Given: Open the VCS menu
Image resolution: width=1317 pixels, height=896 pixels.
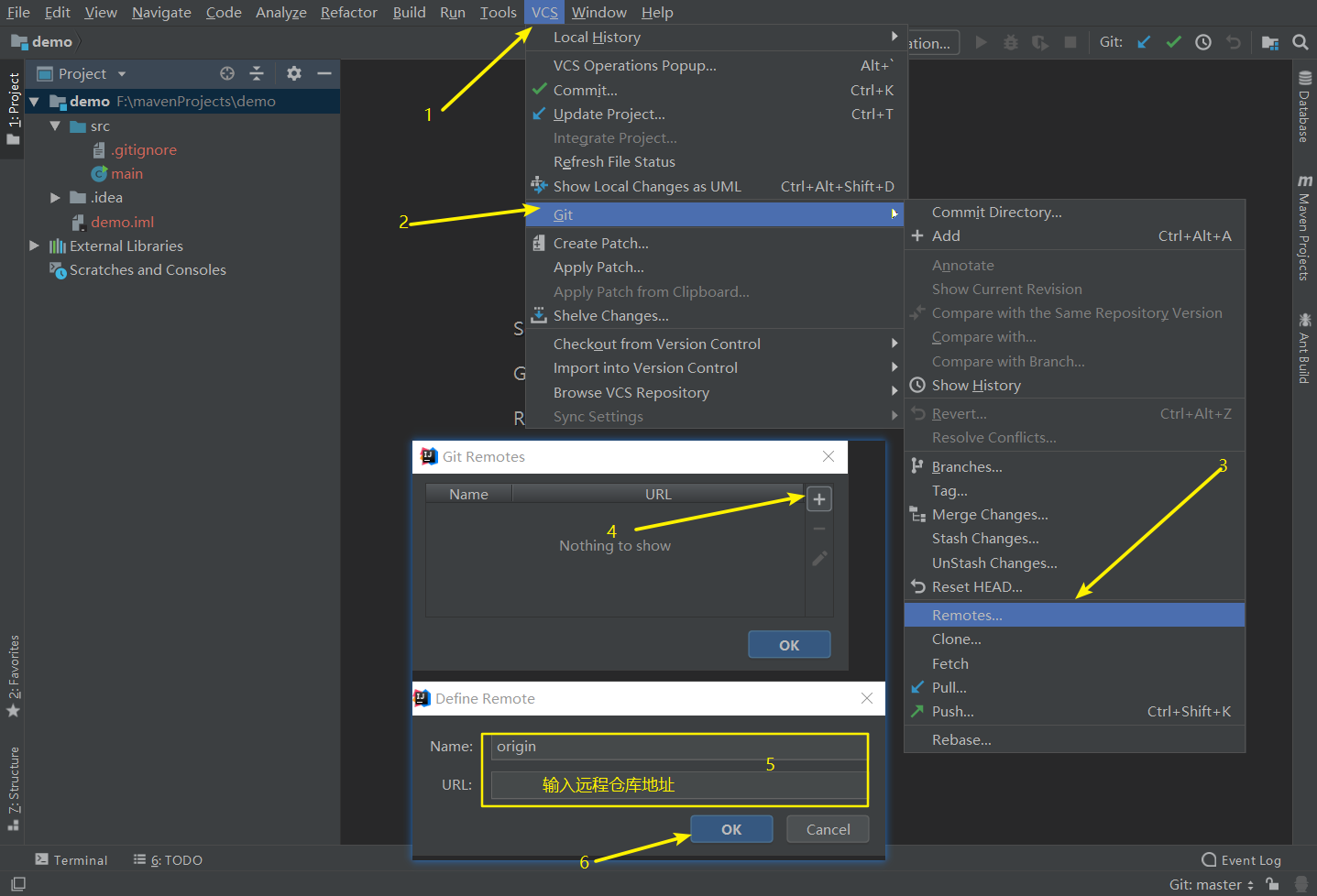Looking at the screenshot, I should tap(544, 12).
